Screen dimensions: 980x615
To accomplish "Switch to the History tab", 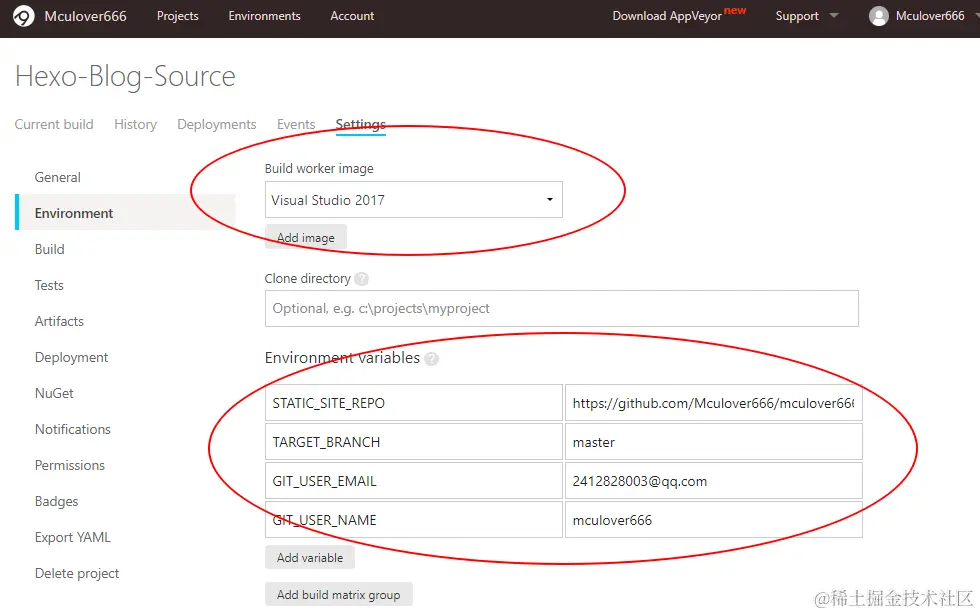I will (x=135, y=124).
